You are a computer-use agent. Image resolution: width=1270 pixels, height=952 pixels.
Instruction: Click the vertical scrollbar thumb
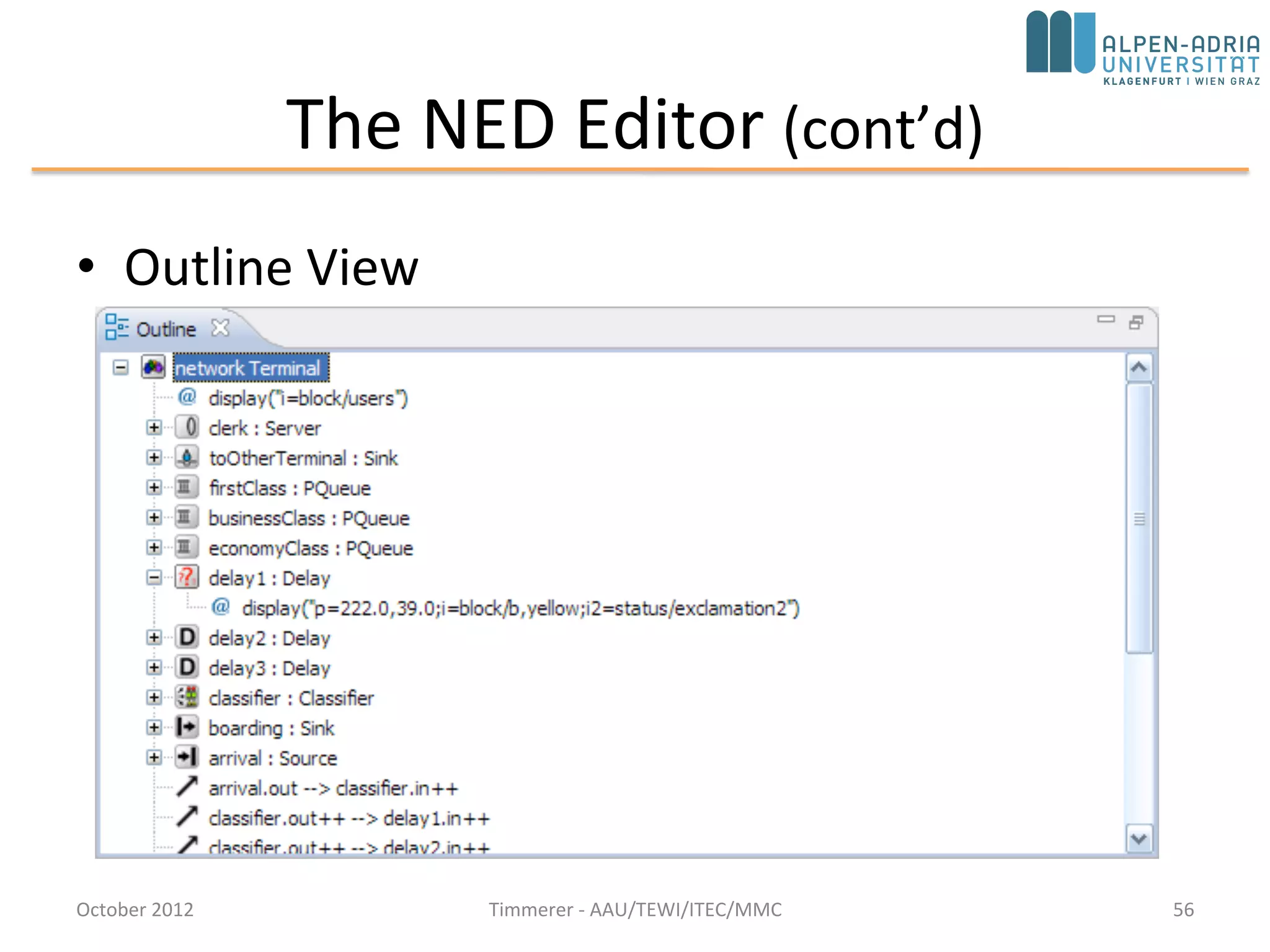pos(1139,518)
